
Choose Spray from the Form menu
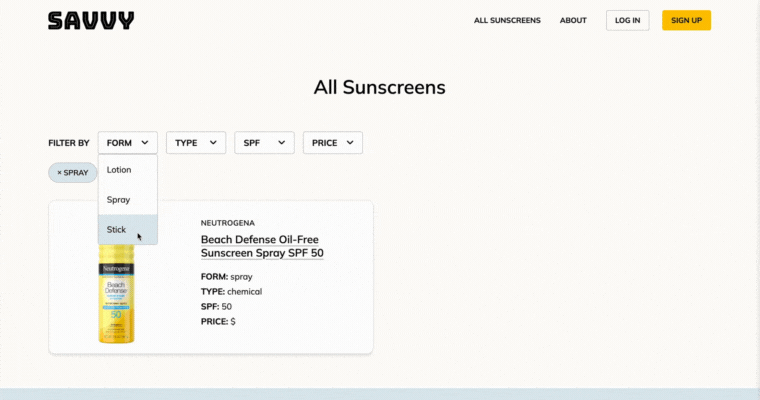127,200
